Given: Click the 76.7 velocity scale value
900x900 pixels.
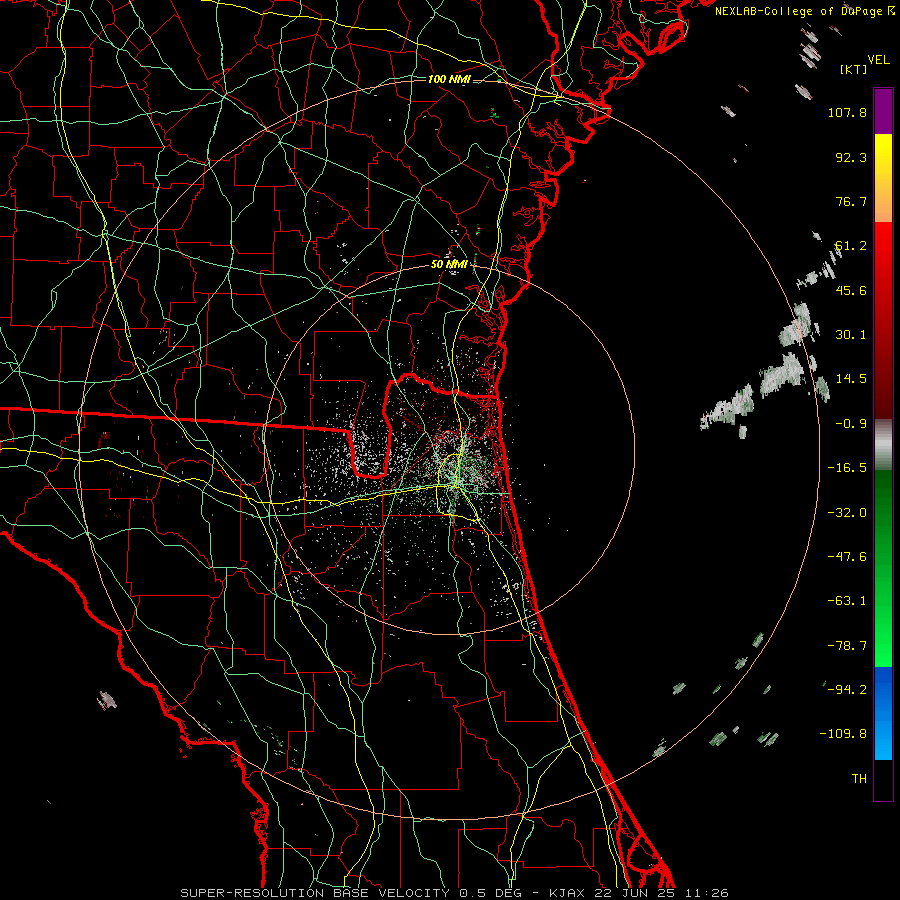Looking at the screenshot, I should [x=851, y=201].
